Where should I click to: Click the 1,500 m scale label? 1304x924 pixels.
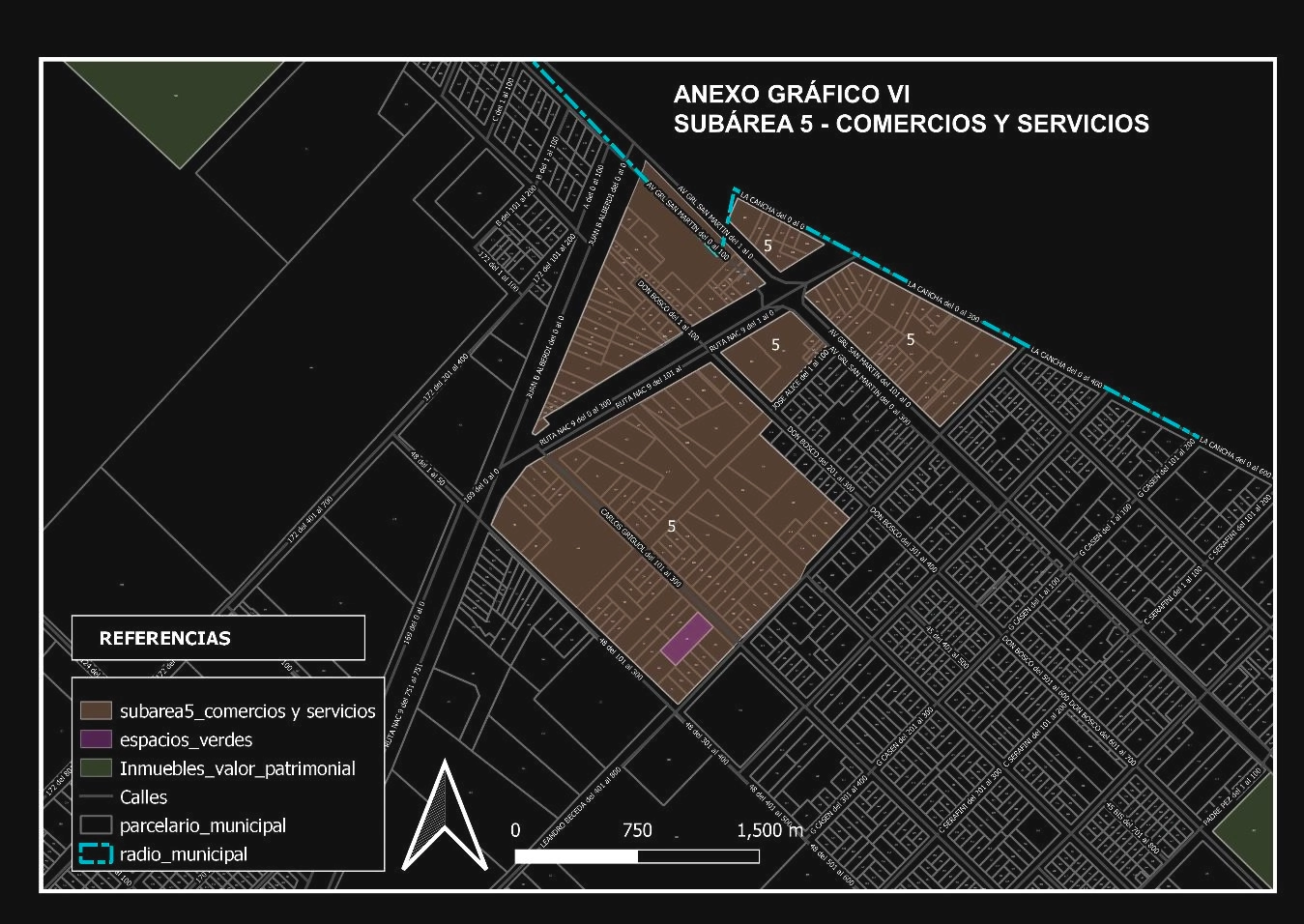pyautogui.click(x=769, y=830)
